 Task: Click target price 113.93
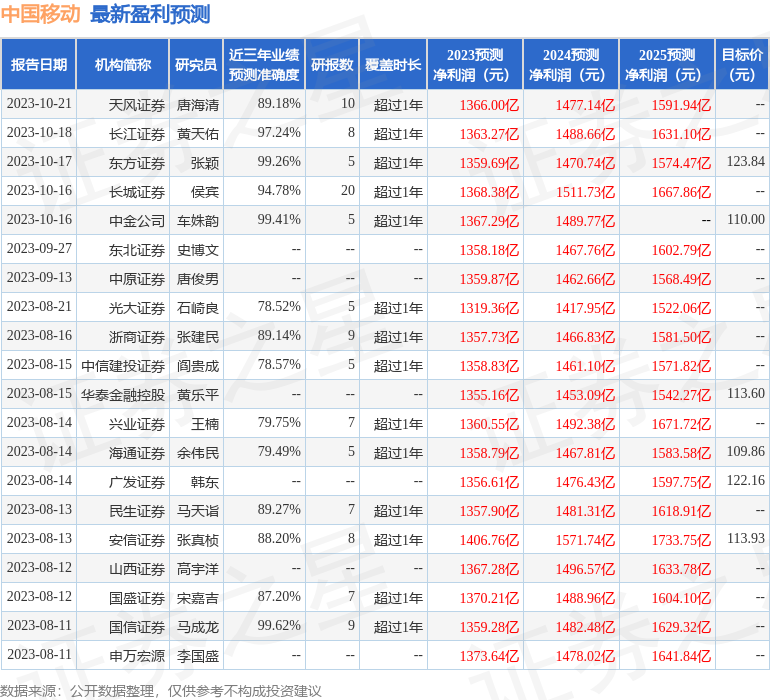tap(745, 538)
